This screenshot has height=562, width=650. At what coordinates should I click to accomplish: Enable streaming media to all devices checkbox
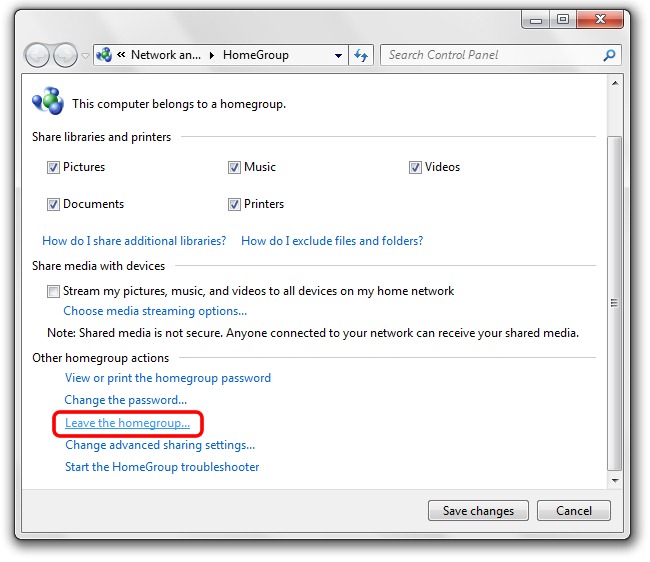[53, 291]
